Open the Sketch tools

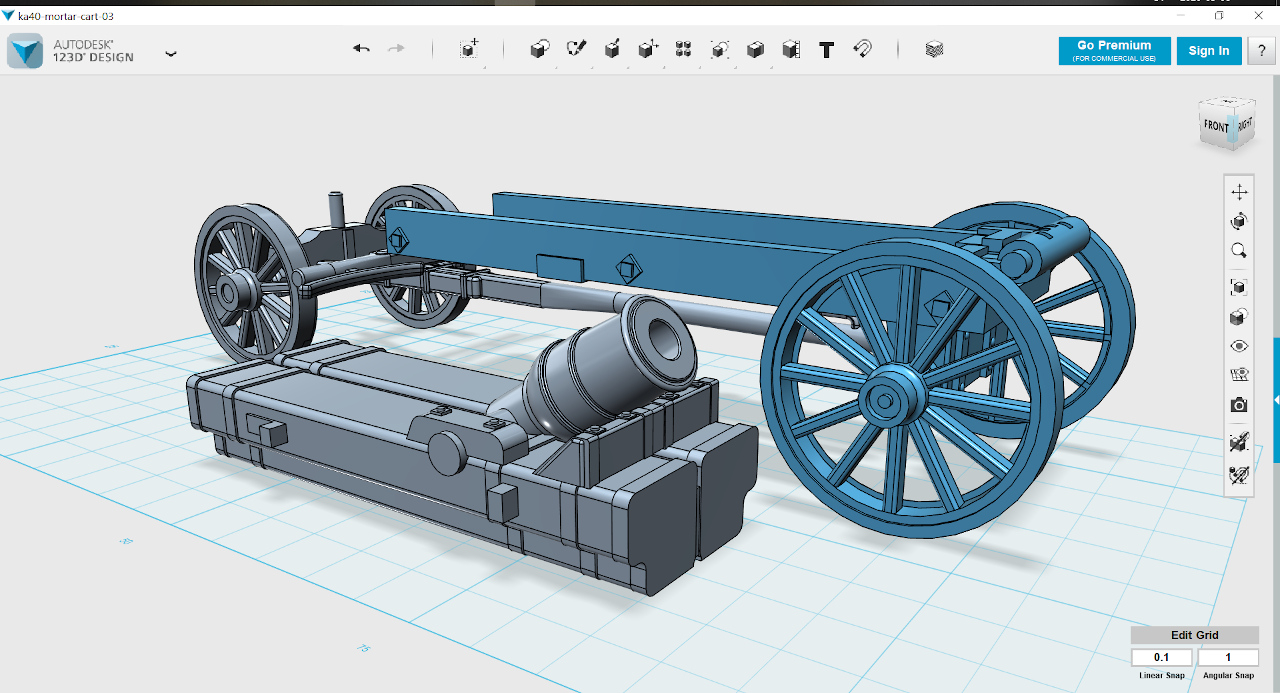(x=576, y=49)
